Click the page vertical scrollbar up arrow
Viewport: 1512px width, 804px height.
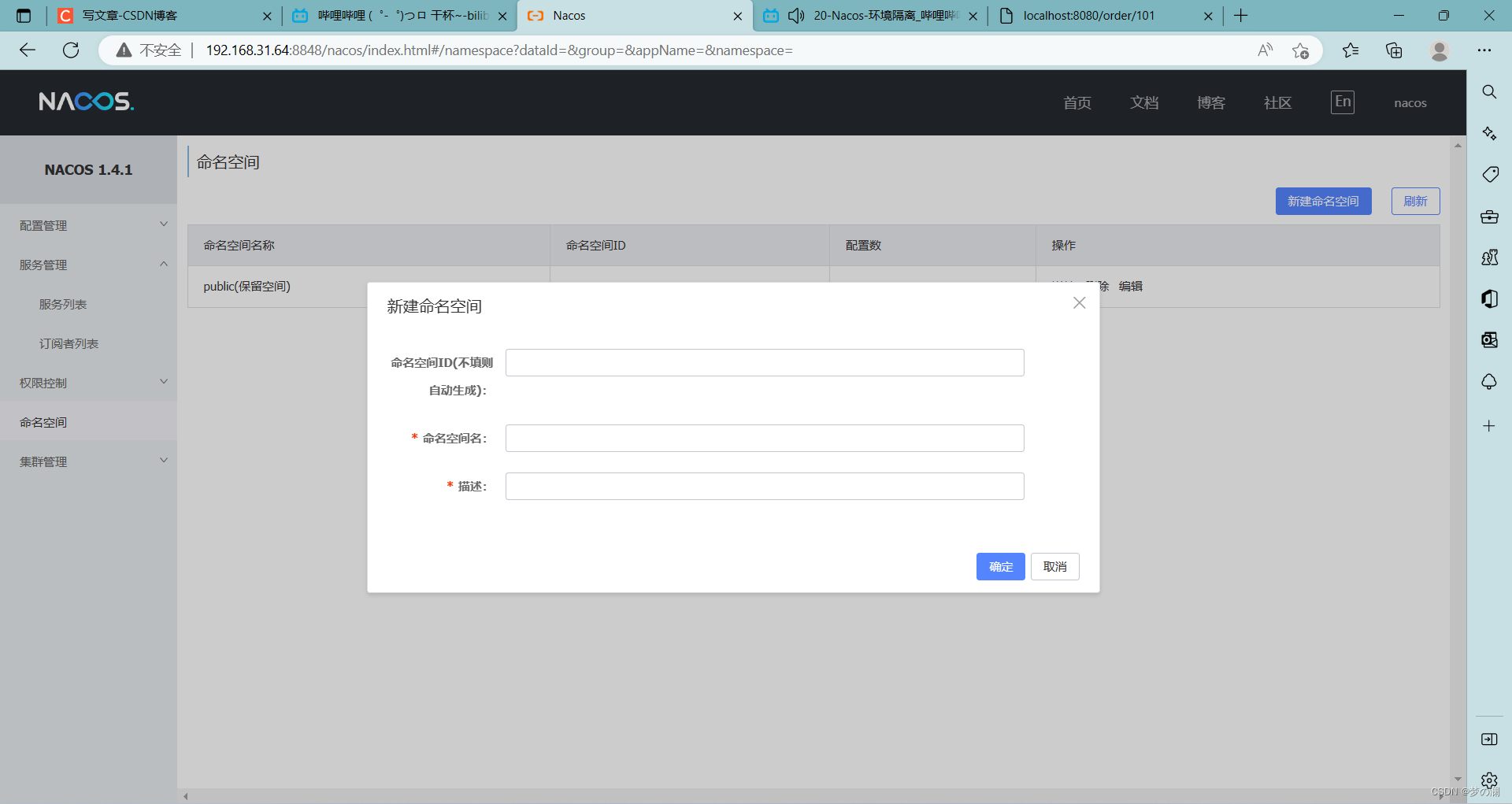[1458, 145]
